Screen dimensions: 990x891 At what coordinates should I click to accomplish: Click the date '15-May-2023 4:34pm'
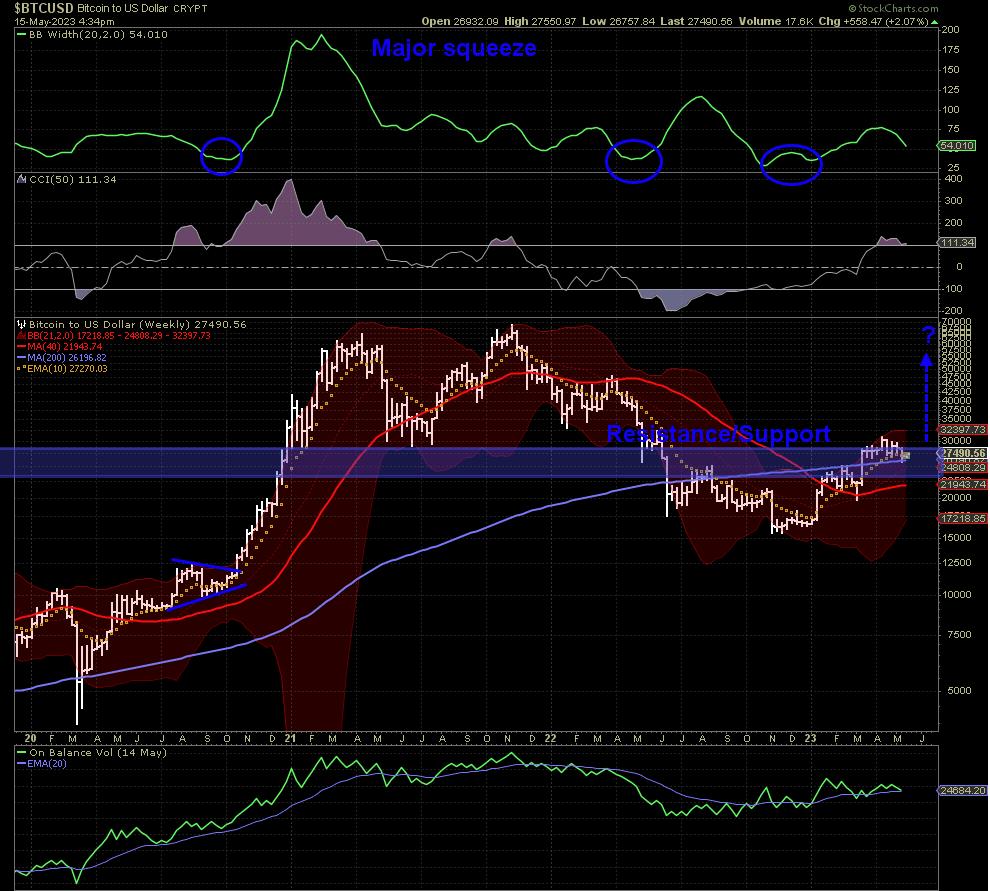(64, 21)
